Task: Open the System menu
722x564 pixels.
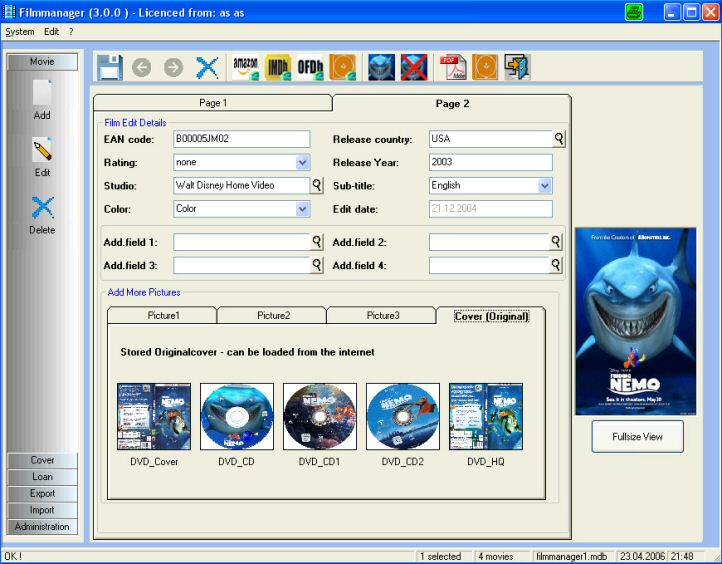Action: point(19,32)
